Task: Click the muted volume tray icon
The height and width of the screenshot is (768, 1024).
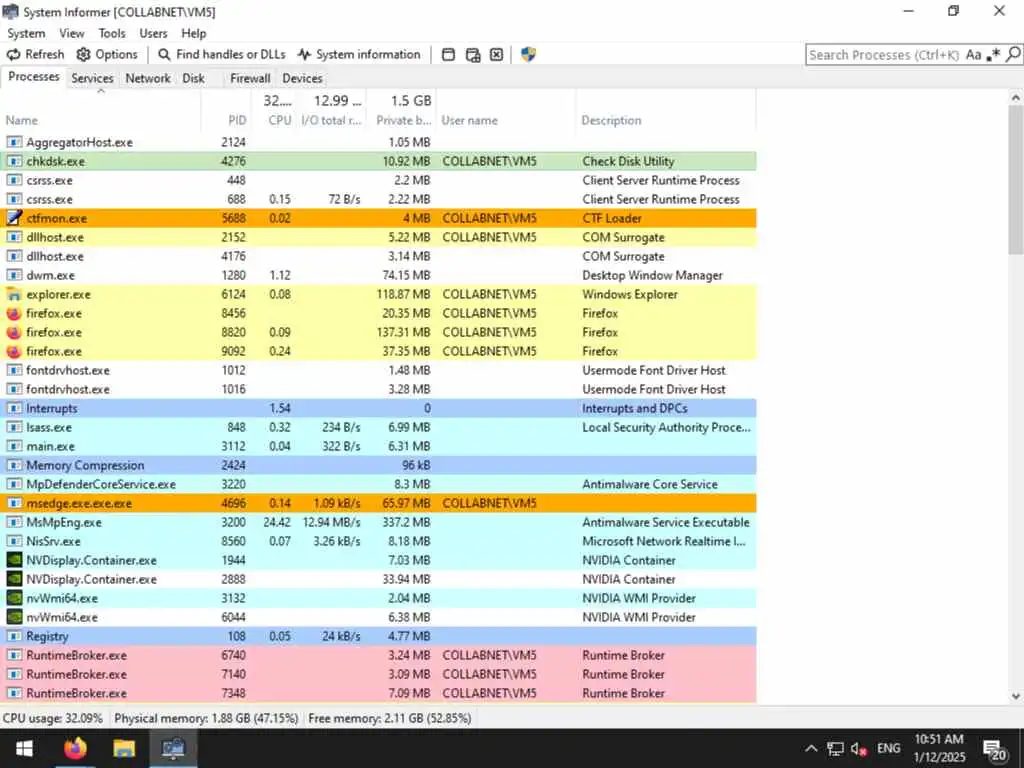Action: [x=859, y=749]
